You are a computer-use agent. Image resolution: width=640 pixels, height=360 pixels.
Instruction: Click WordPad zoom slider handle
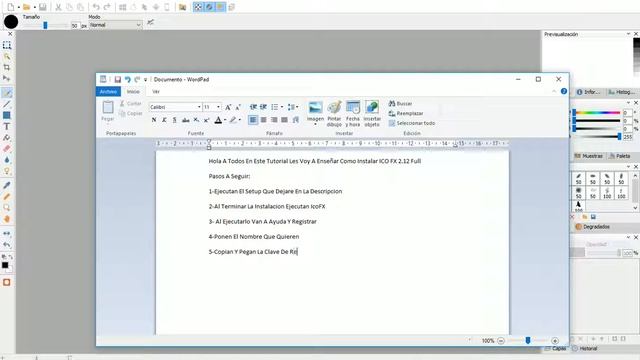point(528,340)
